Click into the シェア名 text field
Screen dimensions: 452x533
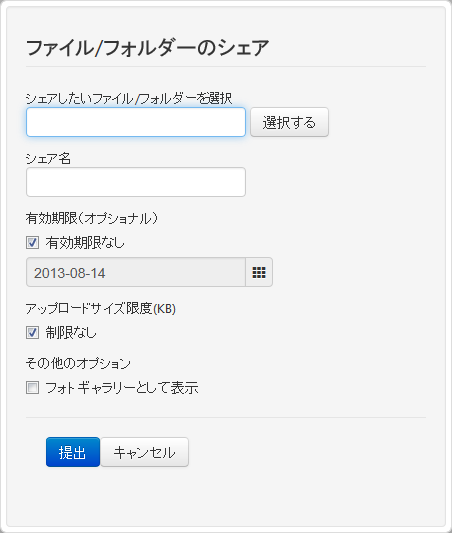click(136, 182)
